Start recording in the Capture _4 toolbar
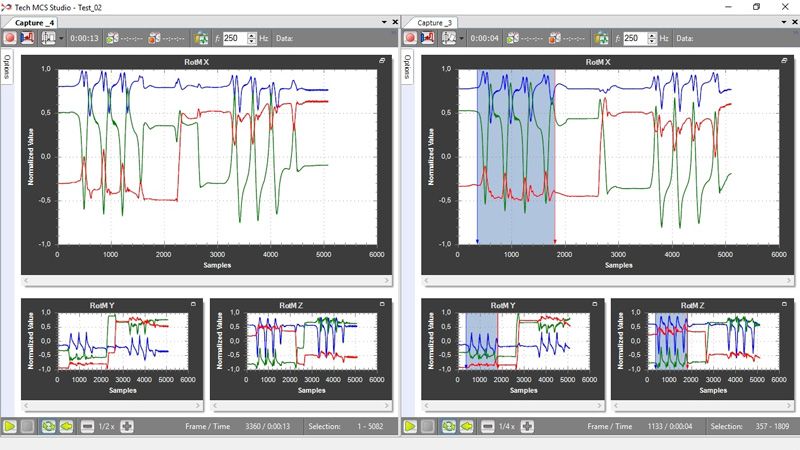This screenshot has width=800, height=450. click(x=11, y=38)
